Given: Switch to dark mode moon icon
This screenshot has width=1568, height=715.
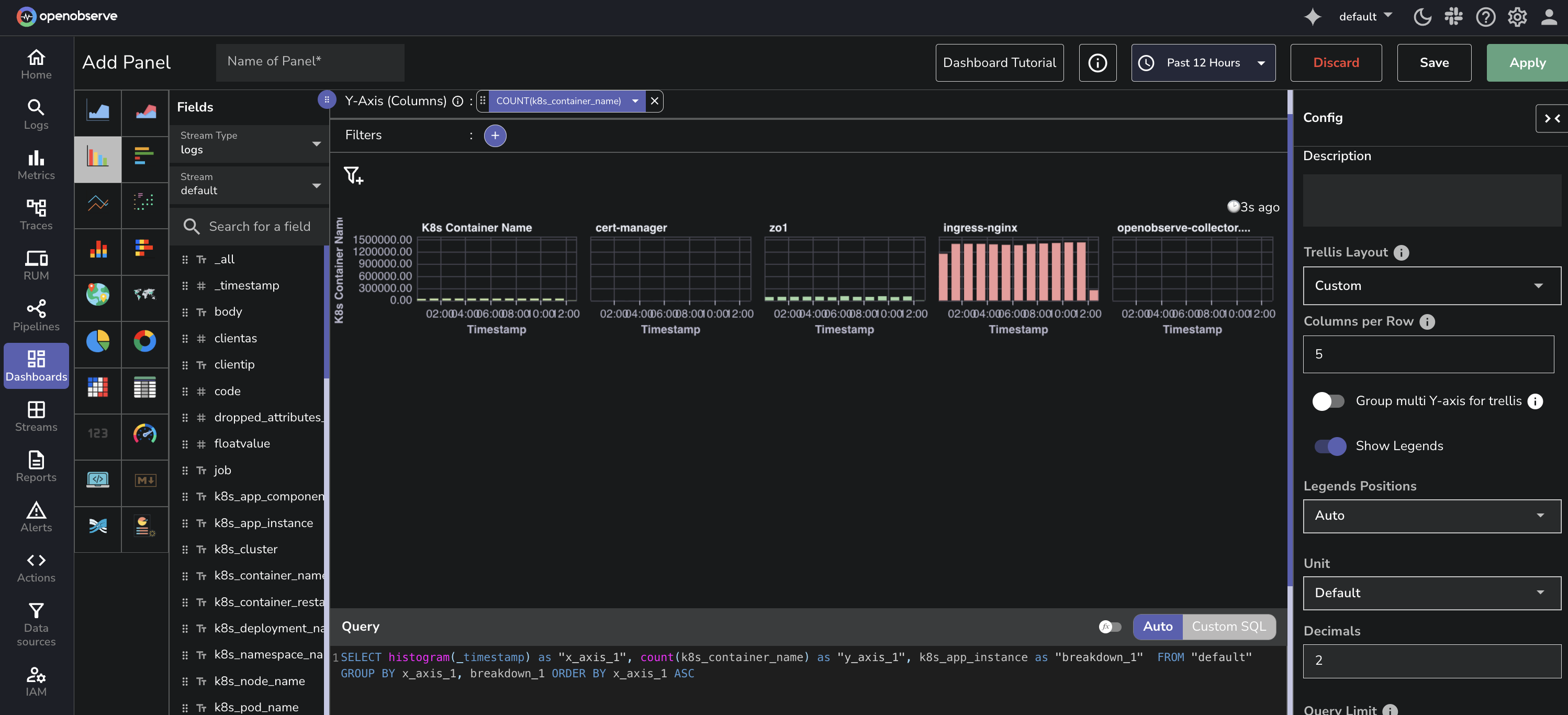Looking at the screenshot, I should tap(1422, 16).
